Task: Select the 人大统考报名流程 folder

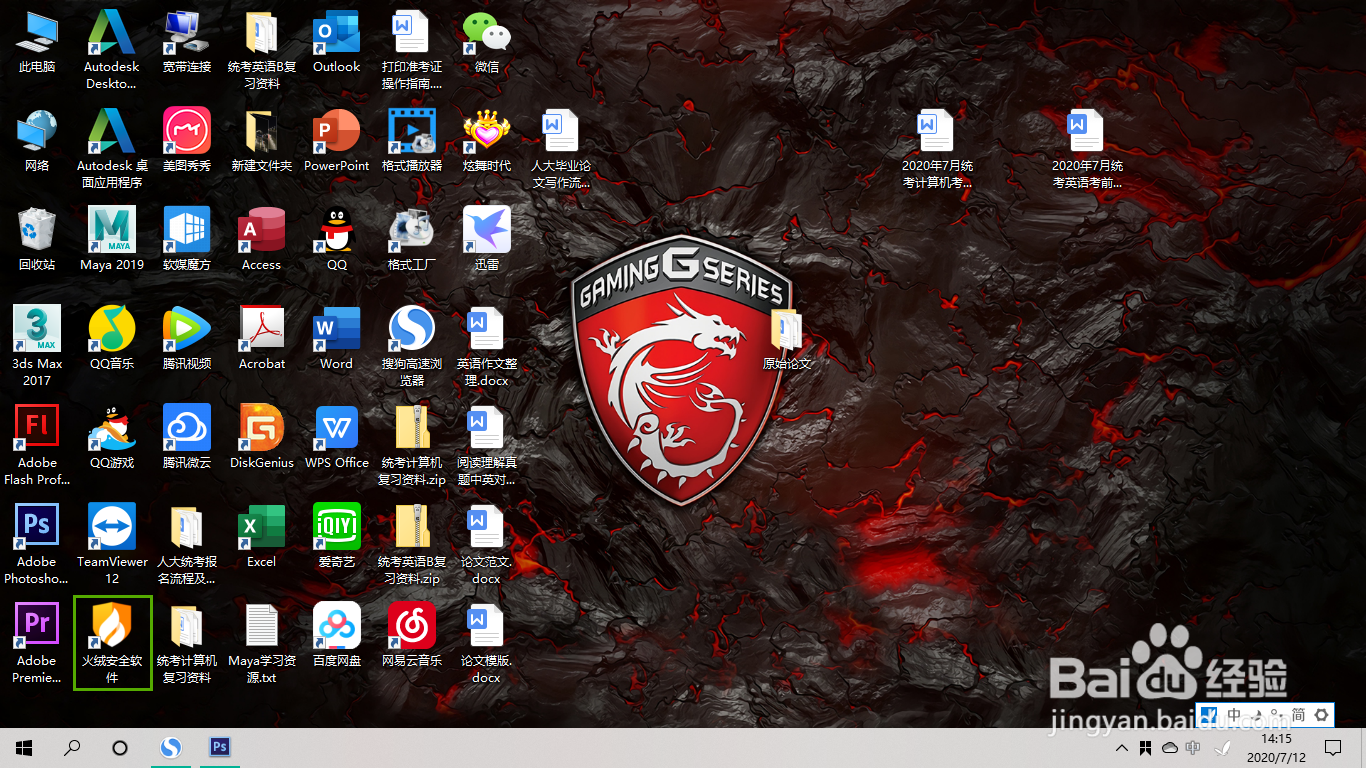Action: click(x=187, y=544)
